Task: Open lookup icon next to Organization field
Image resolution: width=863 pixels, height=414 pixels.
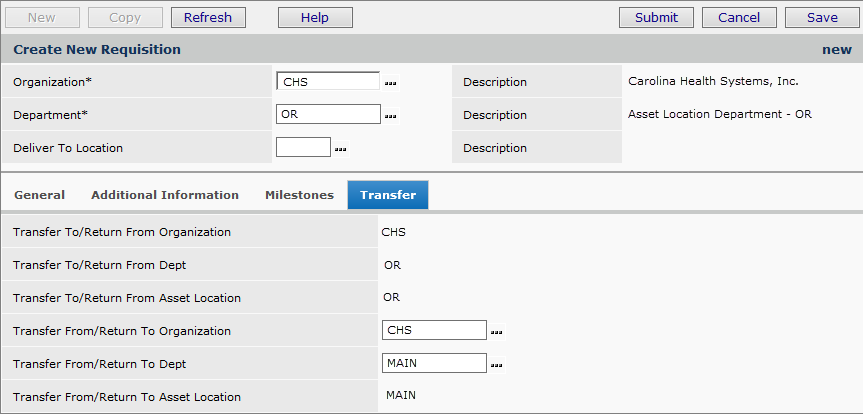Action: pyautogui.click(x=391, y=83)
